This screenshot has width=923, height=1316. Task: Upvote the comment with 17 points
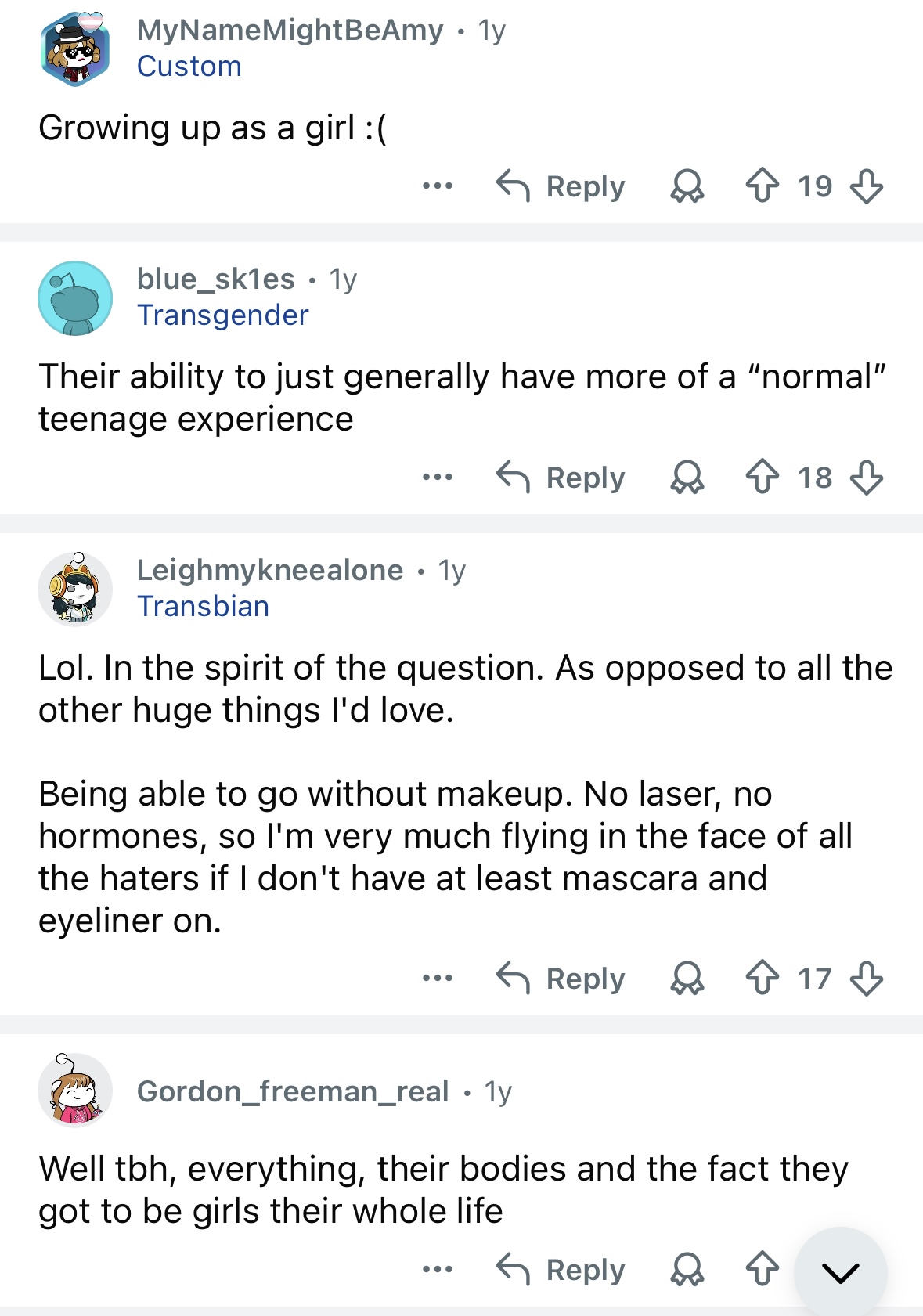tap(762, 979)
